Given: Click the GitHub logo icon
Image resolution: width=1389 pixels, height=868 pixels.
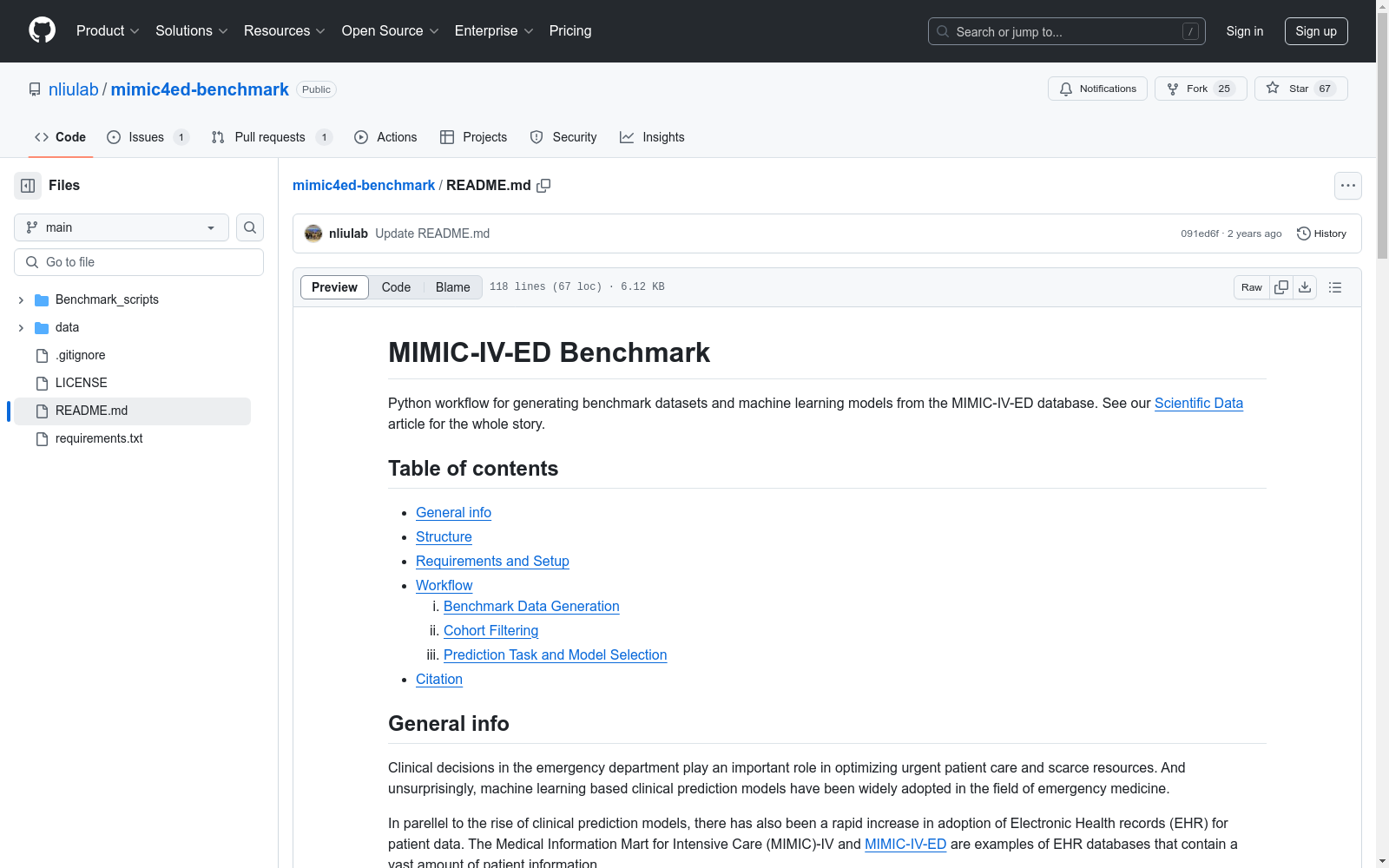Looking at the screenshot, I should [x=42, y=30].
